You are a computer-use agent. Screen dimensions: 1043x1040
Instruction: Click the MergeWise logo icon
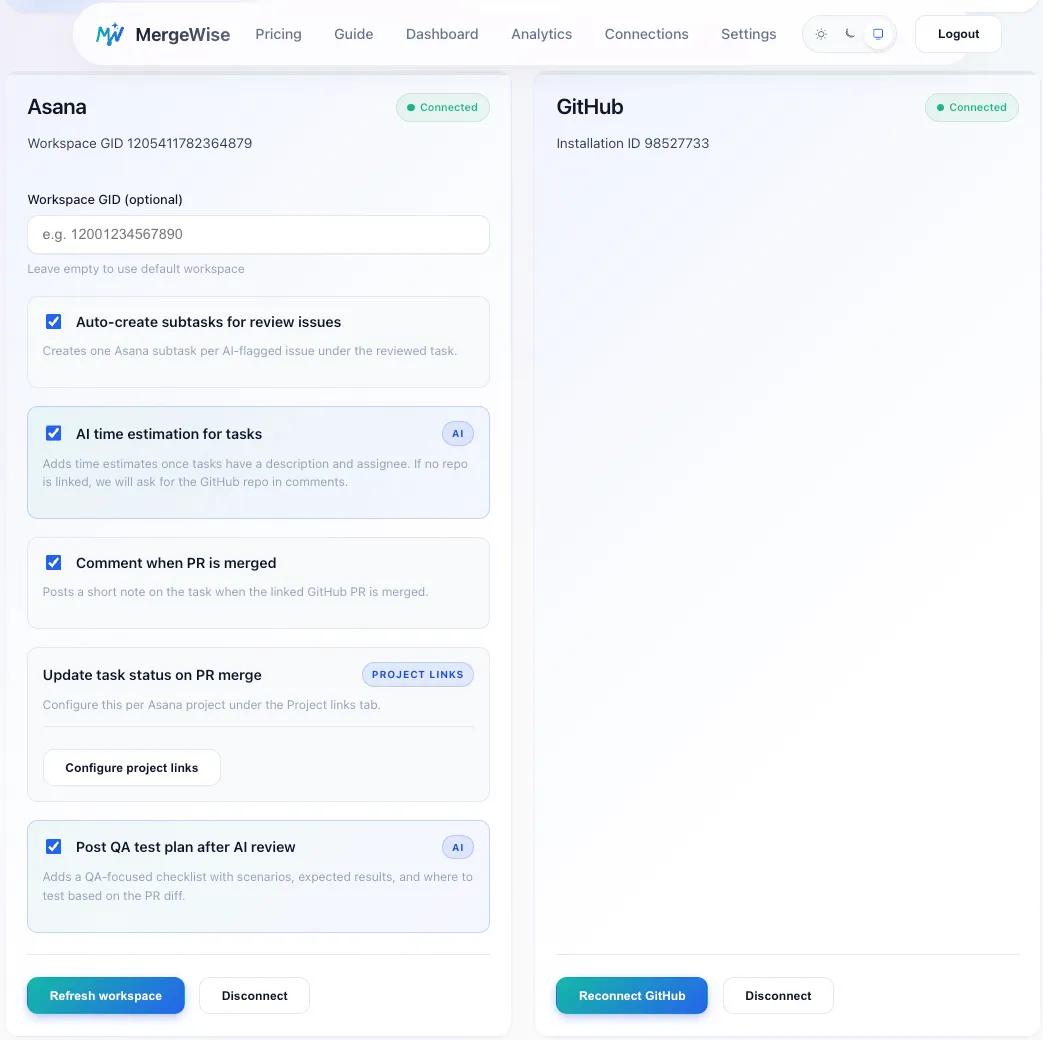(x=110, y=34)
